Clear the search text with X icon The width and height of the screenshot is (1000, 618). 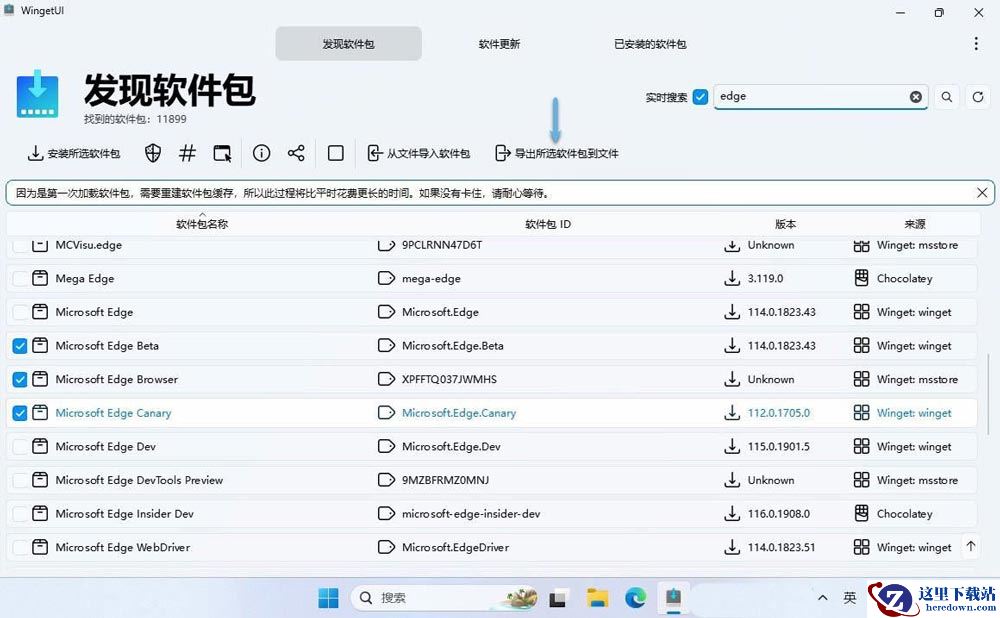coord(915,97)
